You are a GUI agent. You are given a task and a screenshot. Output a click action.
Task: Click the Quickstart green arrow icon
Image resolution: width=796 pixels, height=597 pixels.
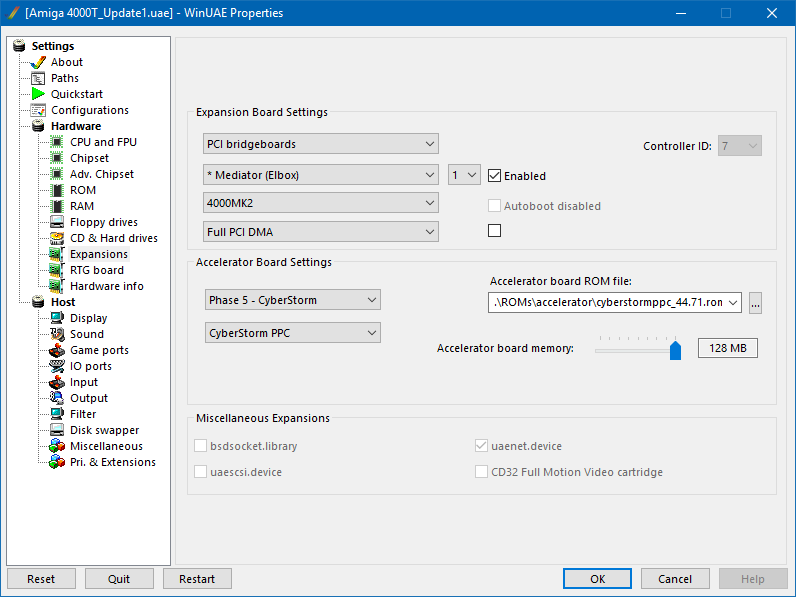tap(39, 94)
